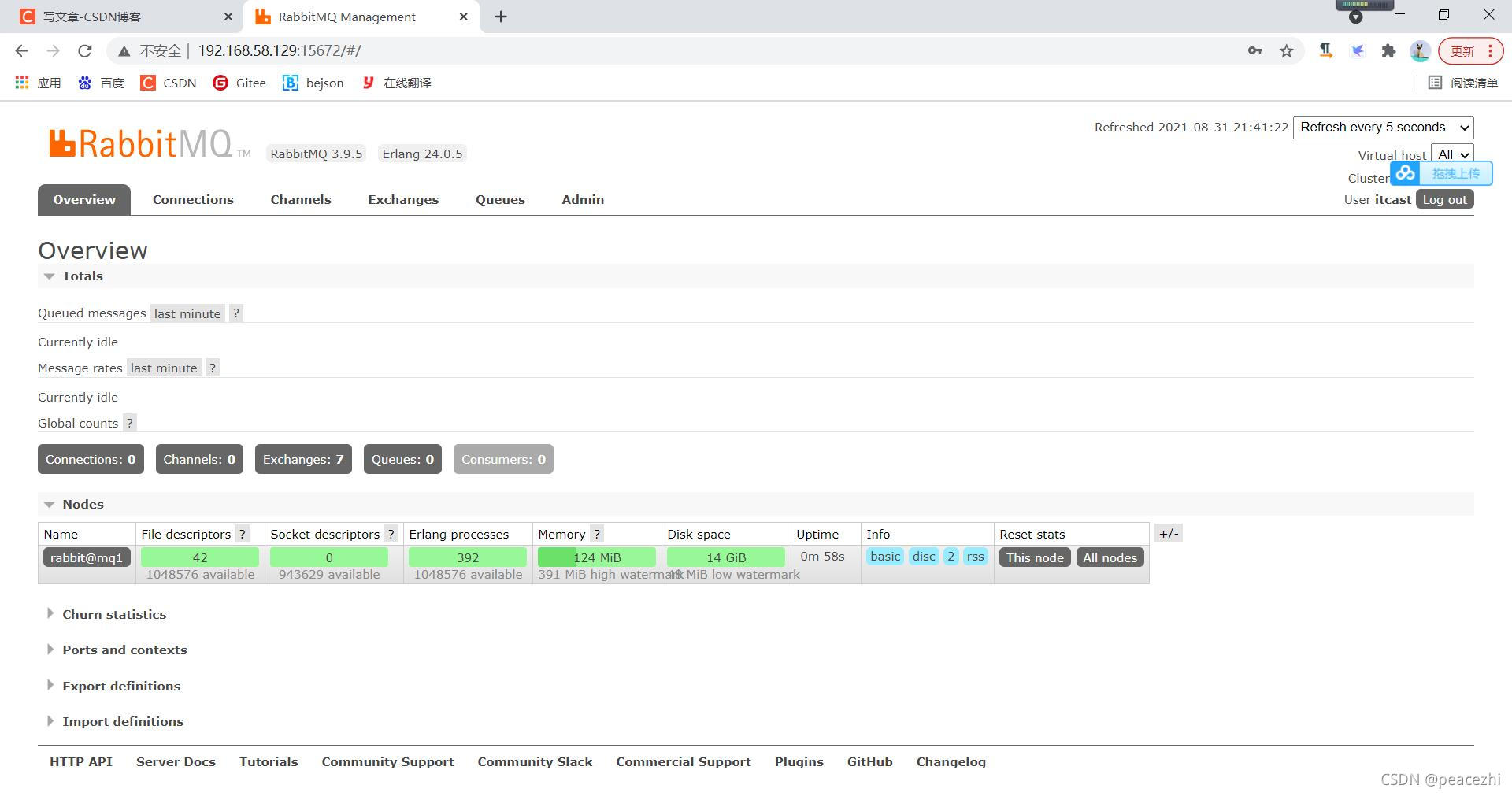Open the Virtual host dropdown
The image size is (1512, 796).
tap(1451, 154)
